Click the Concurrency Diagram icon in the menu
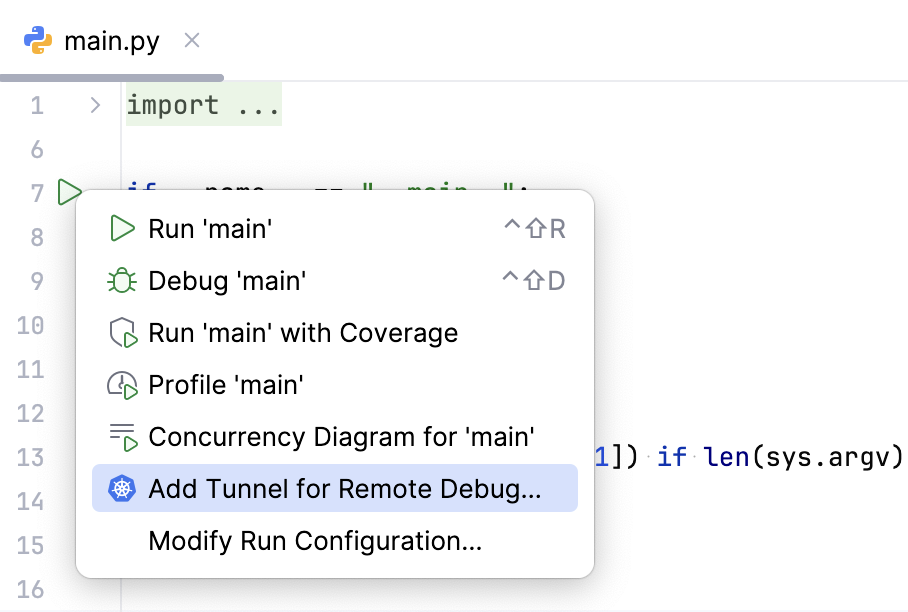 coord(122,437)
